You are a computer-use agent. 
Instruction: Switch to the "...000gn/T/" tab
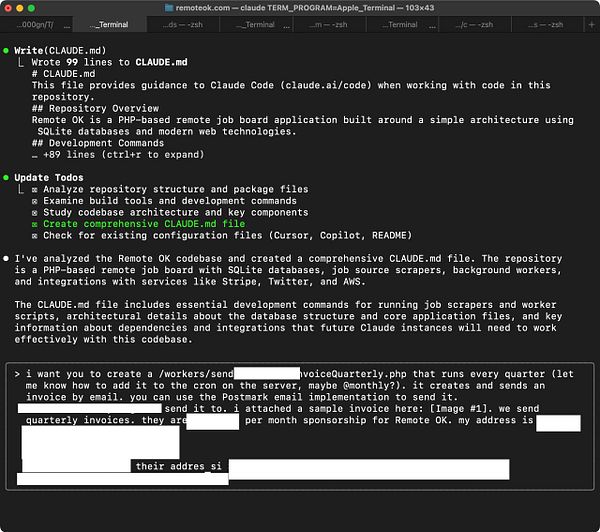pos(35,25)
